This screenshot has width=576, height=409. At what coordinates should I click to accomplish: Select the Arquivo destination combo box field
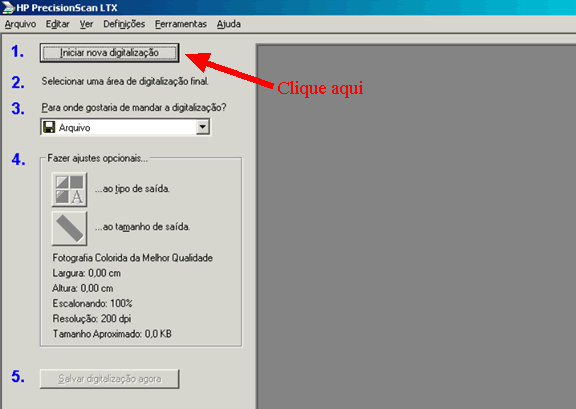pyautogui.click(x=125, y=127)
